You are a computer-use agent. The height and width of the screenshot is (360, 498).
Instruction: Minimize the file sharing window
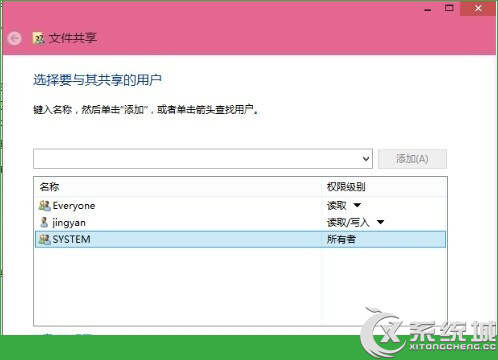pyautogui.click(x=428, y=9)
